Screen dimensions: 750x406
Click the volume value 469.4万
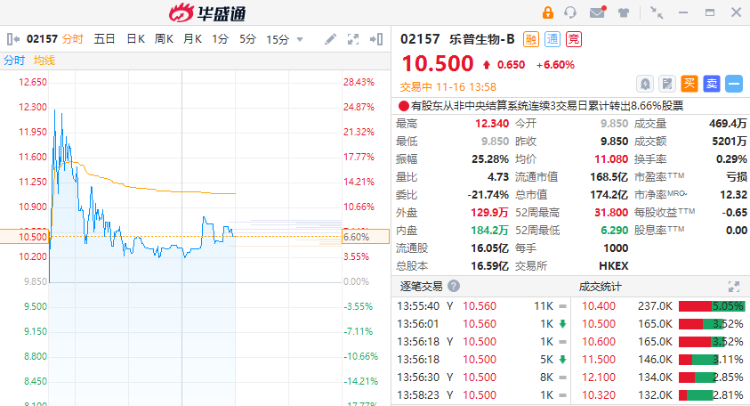728,123
